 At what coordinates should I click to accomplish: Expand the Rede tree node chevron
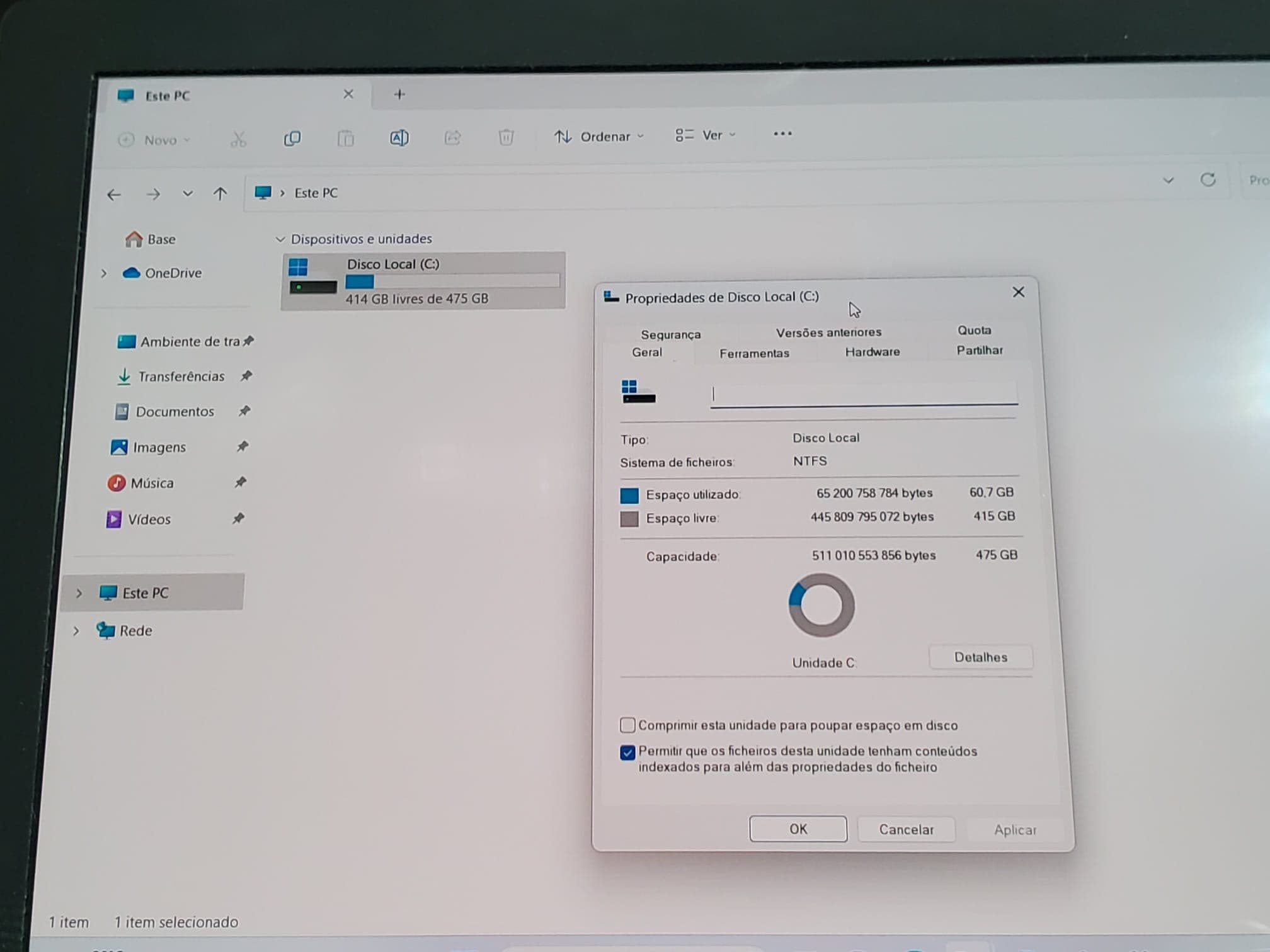(76, 631)
